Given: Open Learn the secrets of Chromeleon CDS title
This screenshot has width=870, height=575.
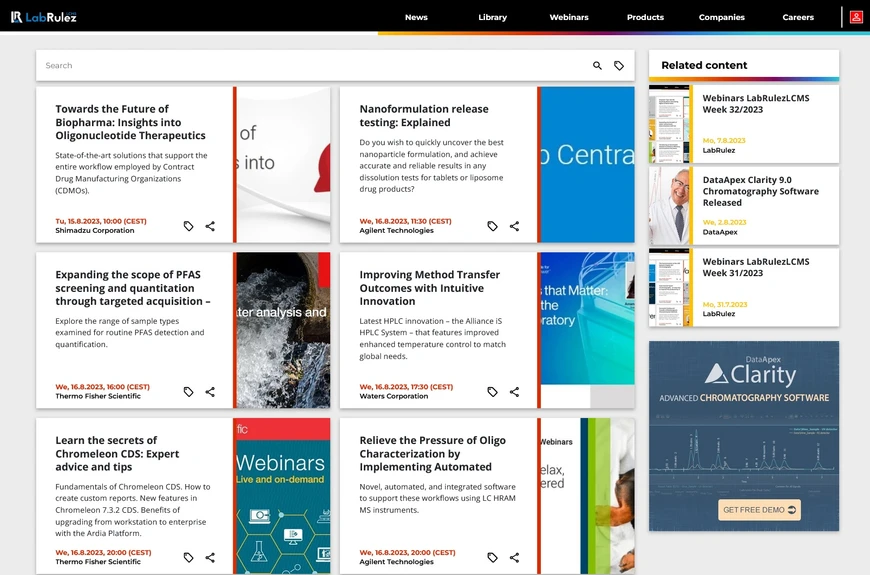Looking at the screenshot, I should click(117, 453).
